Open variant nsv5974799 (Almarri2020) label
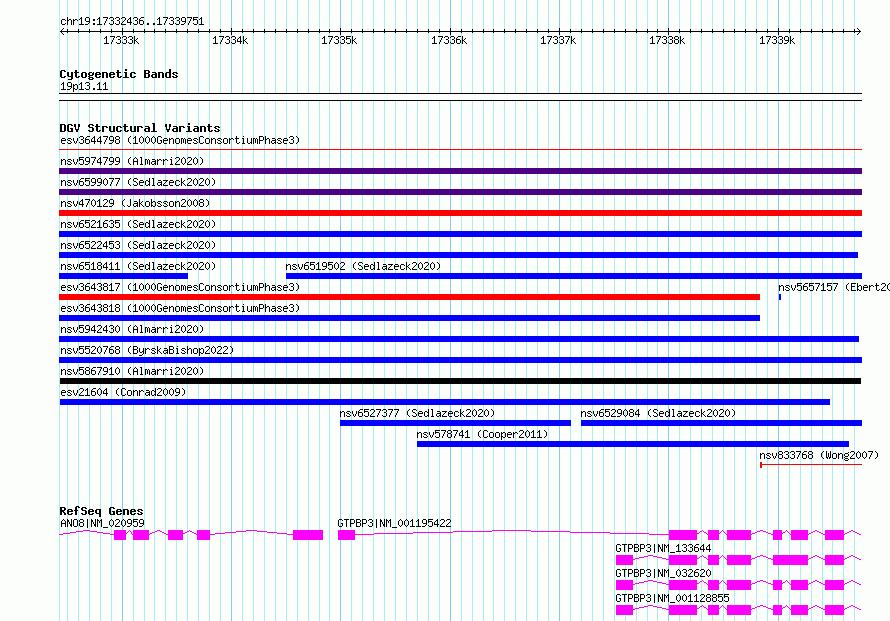This screenshot has height=621, width=890. point(132,161)
